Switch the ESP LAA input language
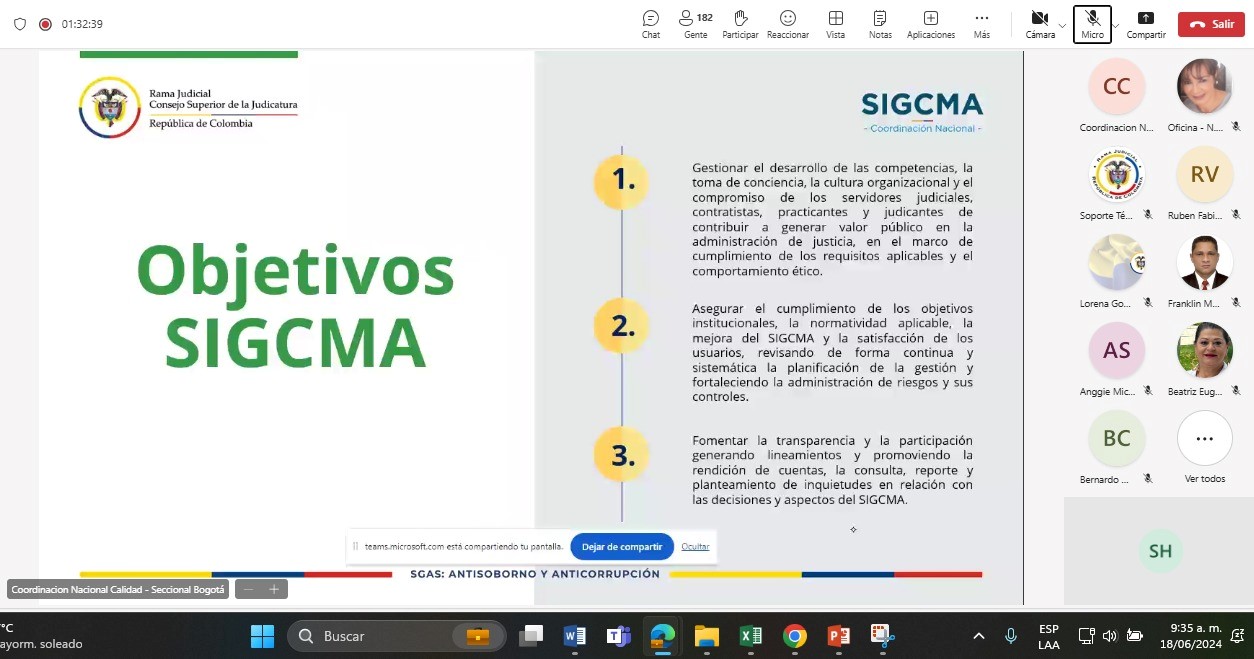 1049,636
